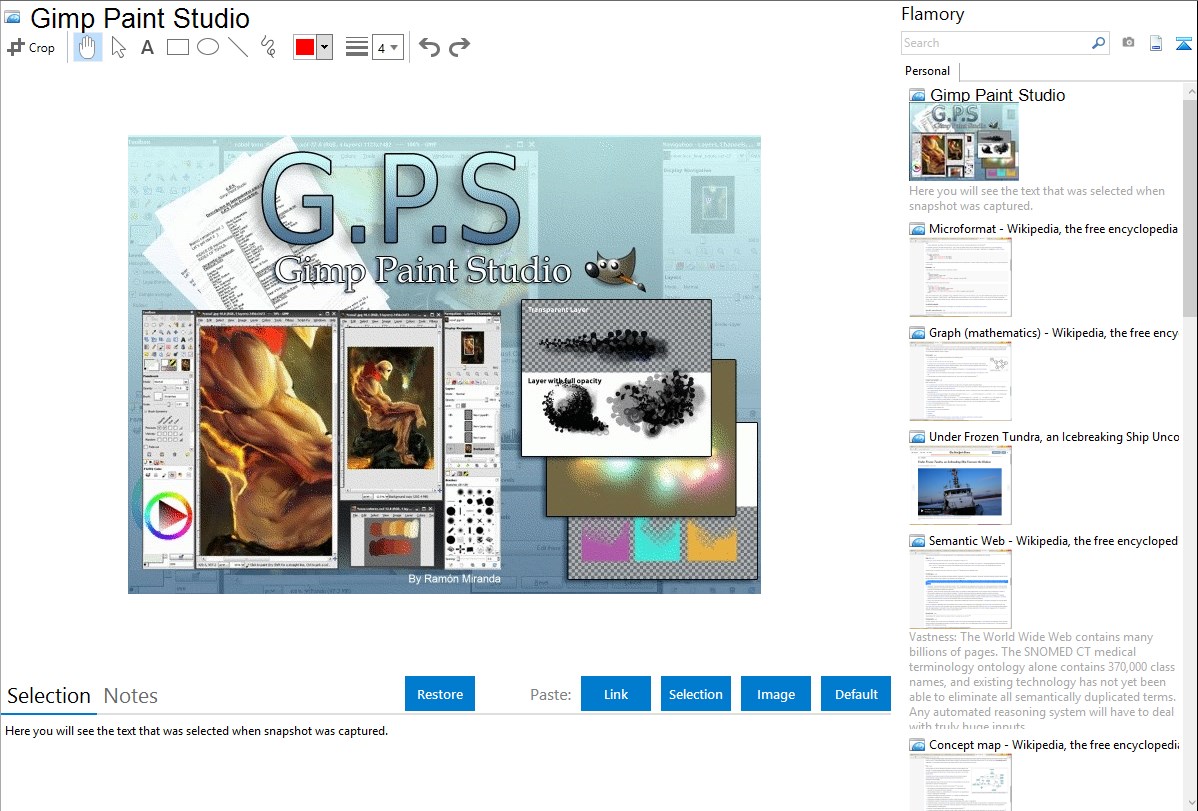
Task: Select the ellipse shape tool
Action: tap(208, 47)
